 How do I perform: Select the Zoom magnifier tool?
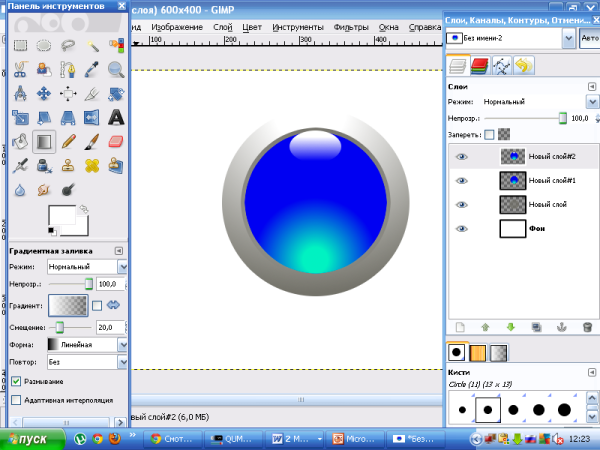pos(116,69)
